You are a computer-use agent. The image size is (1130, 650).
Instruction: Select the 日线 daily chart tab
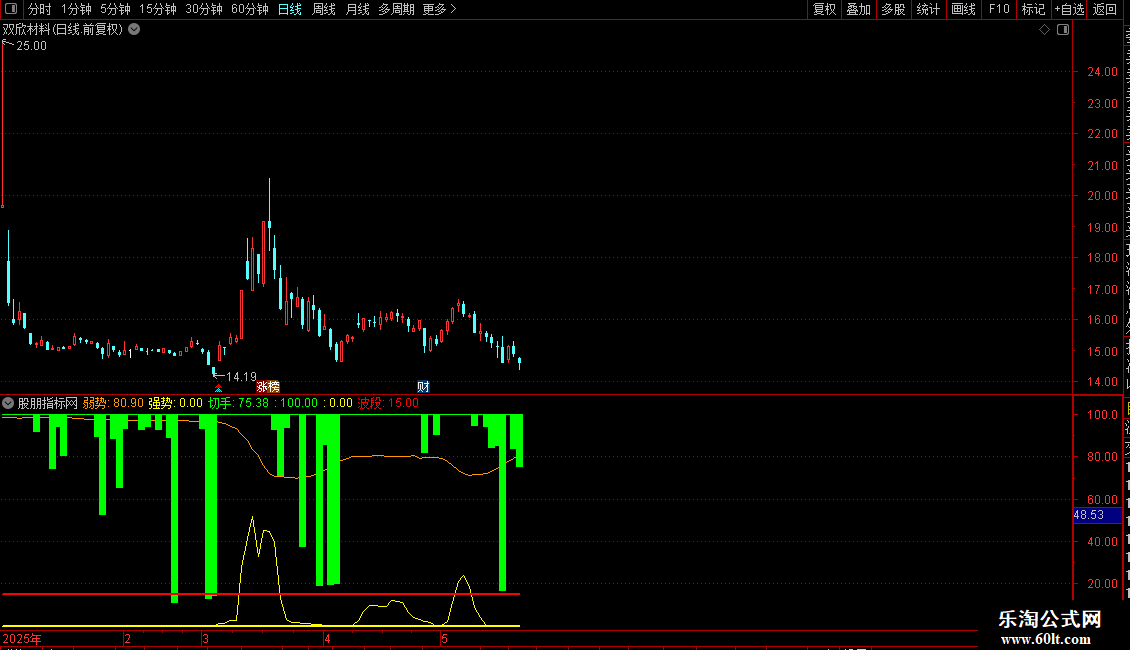[x=290, y=9]
